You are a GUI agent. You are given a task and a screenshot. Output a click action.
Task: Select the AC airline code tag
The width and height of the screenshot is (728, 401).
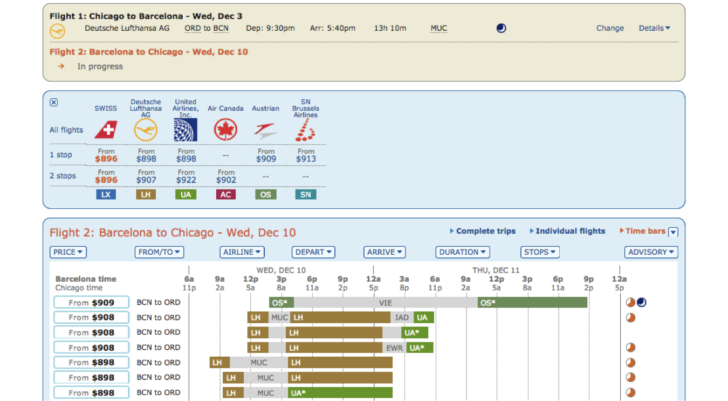[x=226, y=194]
